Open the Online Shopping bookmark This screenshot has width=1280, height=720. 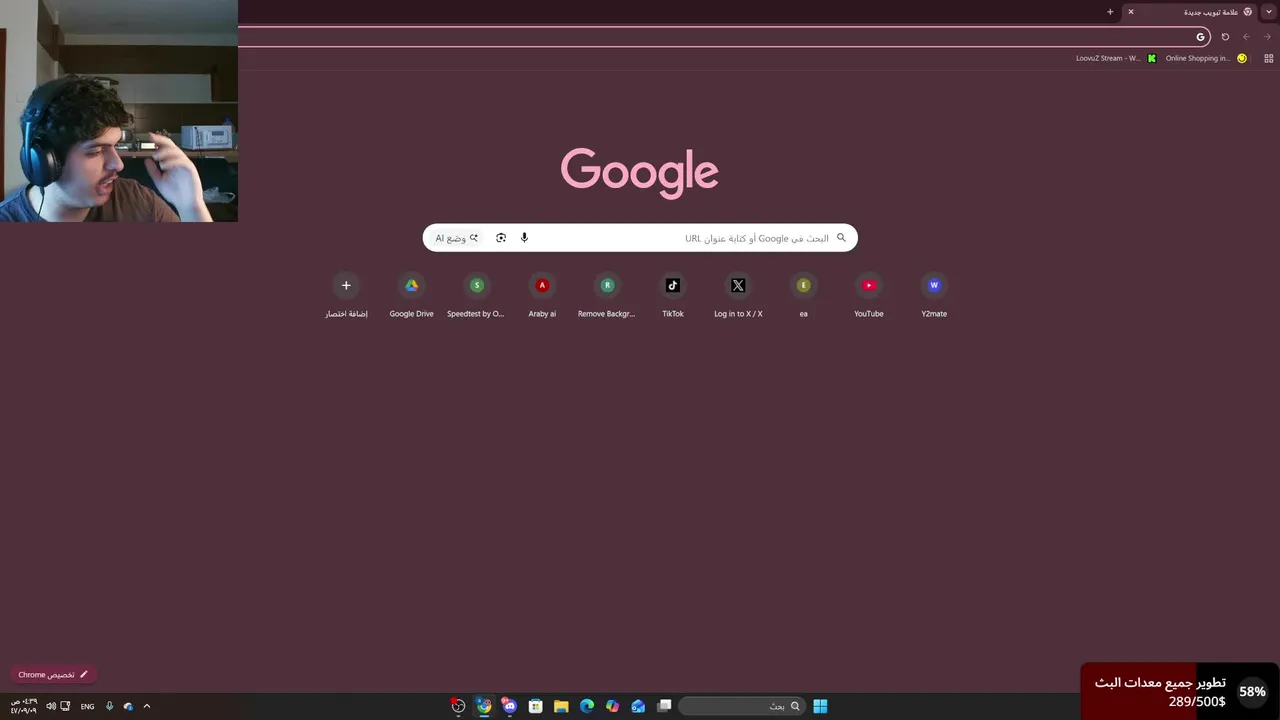[1206, 58]
